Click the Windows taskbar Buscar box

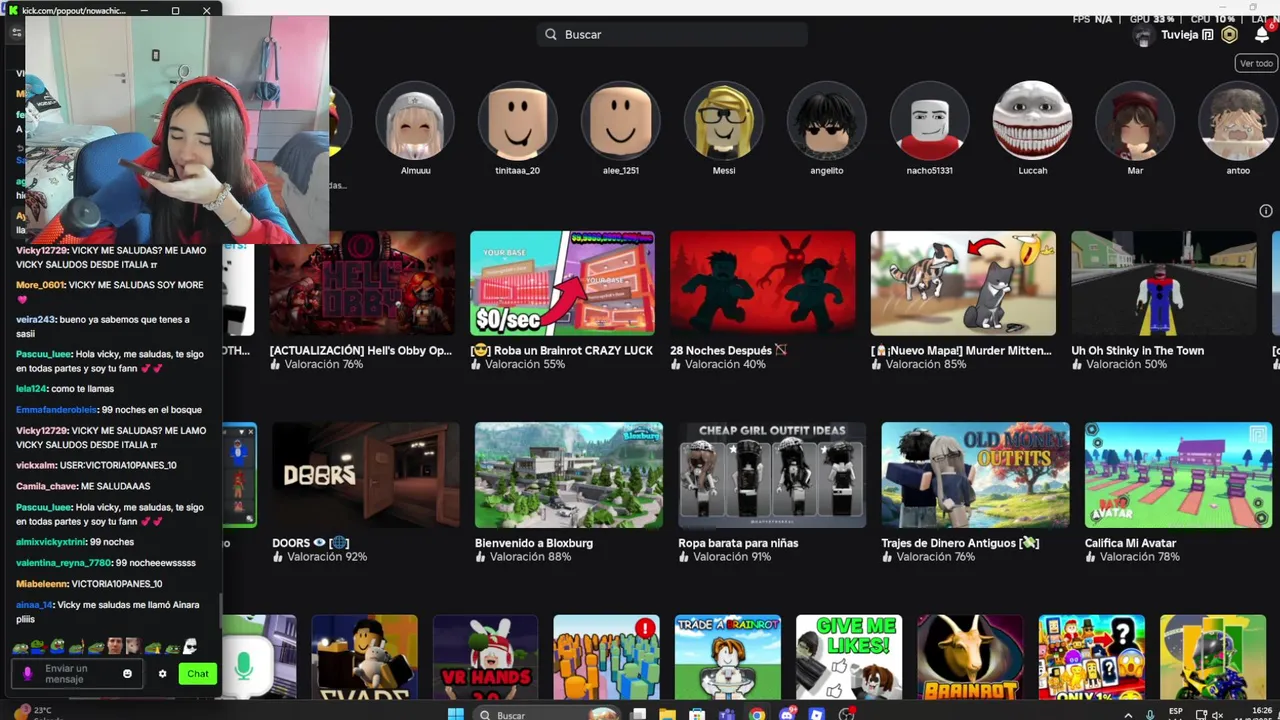(546, 714)
